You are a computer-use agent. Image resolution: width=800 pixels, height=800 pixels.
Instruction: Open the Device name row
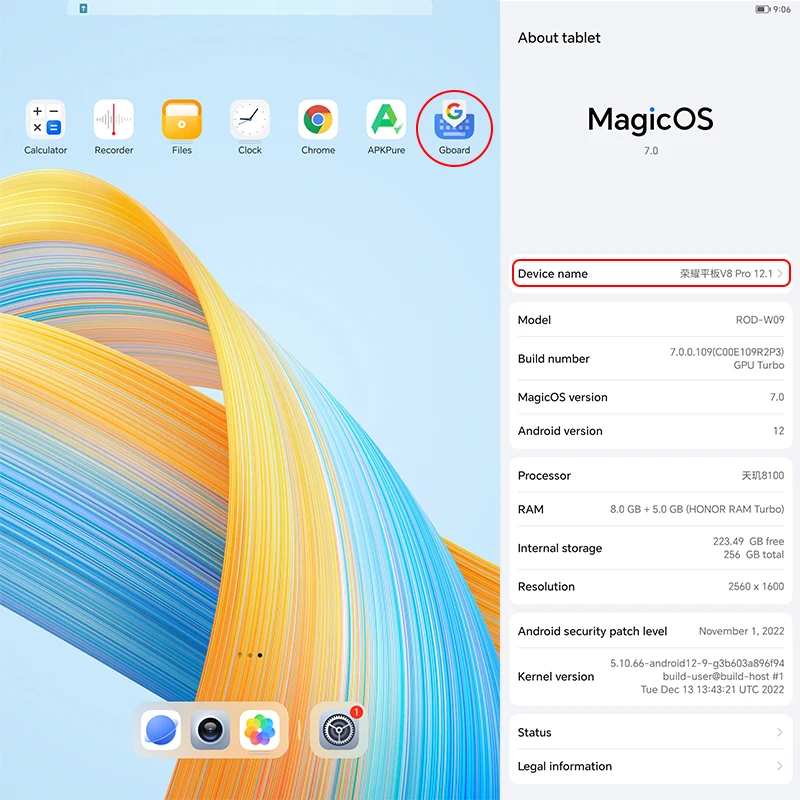[651, 273]
